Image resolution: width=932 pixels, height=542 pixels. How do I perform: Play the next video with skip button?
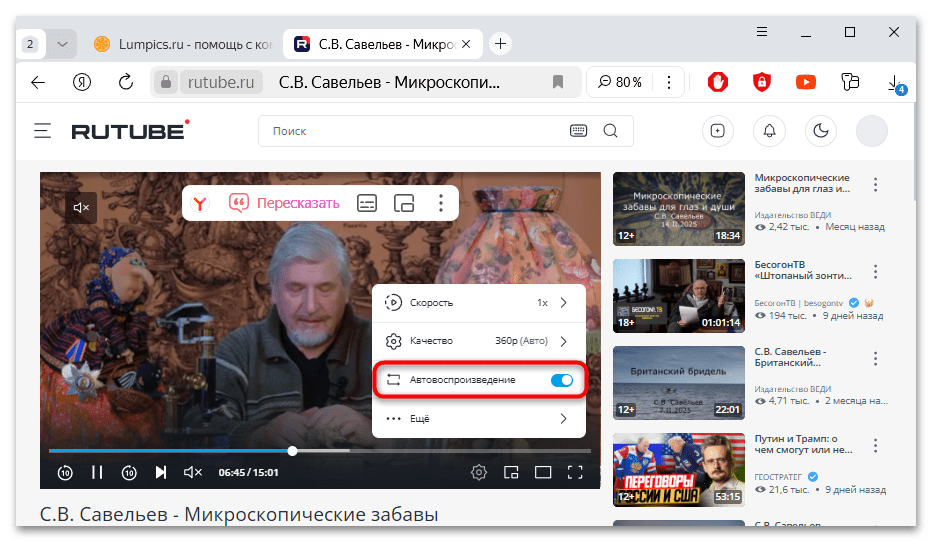[160, 472]
